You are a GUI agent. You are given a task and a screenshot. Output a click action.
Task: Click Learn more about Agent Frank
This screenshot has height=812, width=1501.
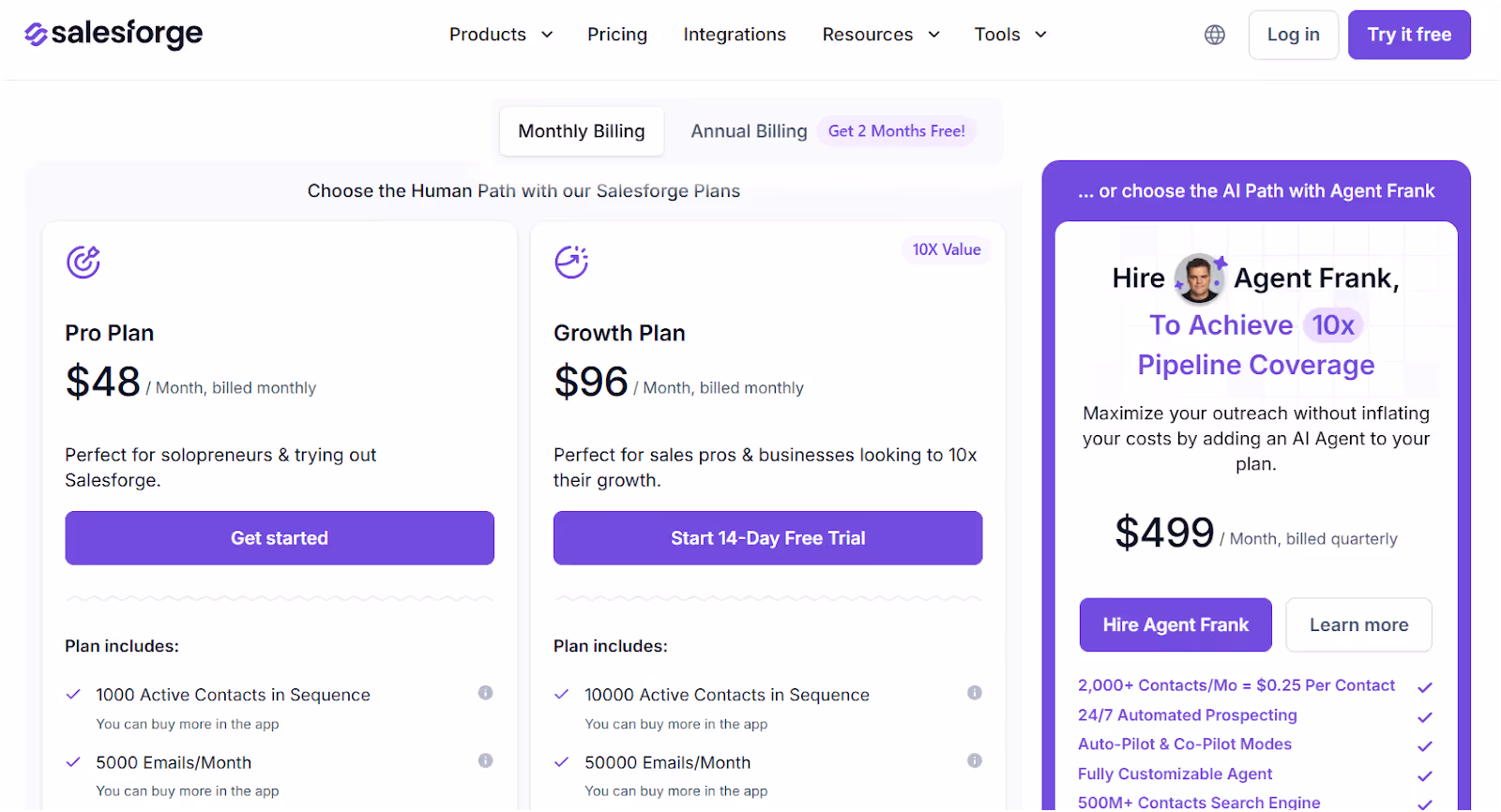click(1358, 625)
